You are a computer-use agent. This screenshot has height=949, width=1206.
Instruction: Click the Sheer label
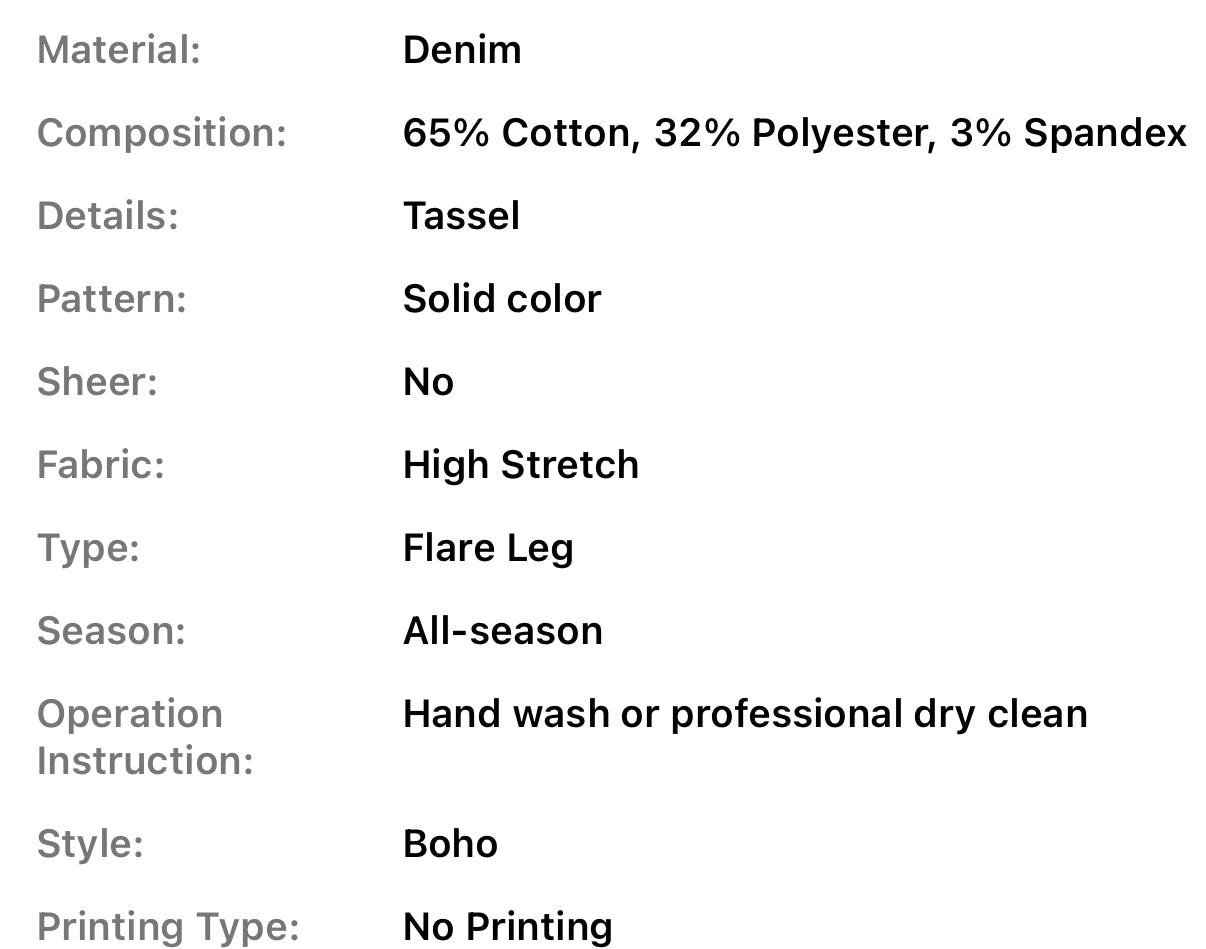(98, 382)
